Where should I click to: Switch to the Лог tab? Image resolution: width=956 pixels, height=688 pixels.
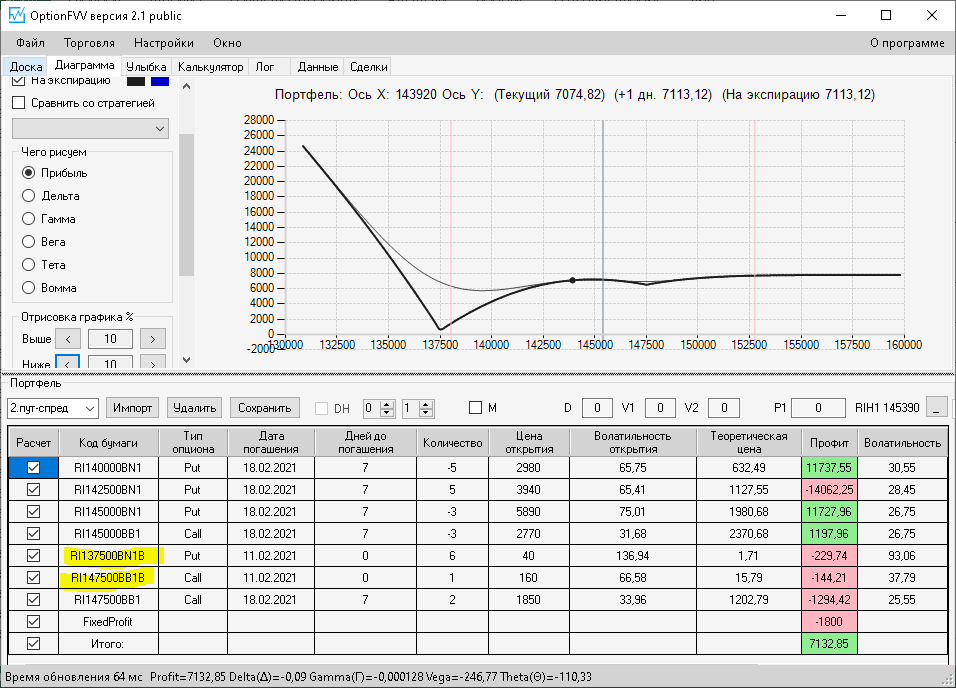point(265,66)
